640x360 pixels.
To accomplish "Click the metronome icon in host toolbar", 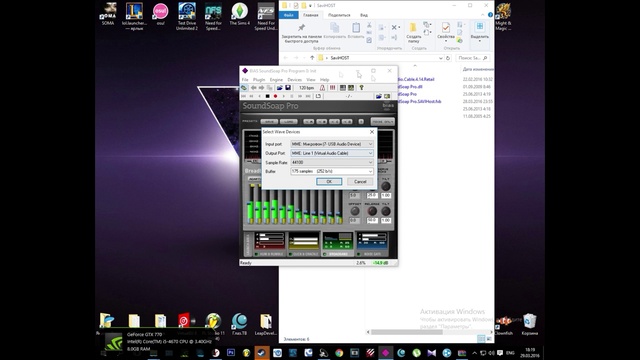I will pos(322,88).
